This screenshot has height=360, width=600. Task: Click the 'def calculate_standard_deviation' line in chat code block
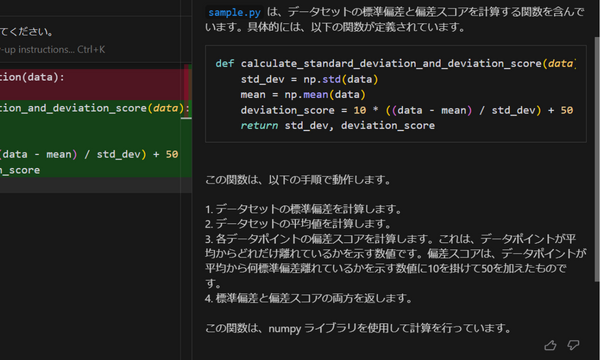pyautogui.click(x=395, y=64)
